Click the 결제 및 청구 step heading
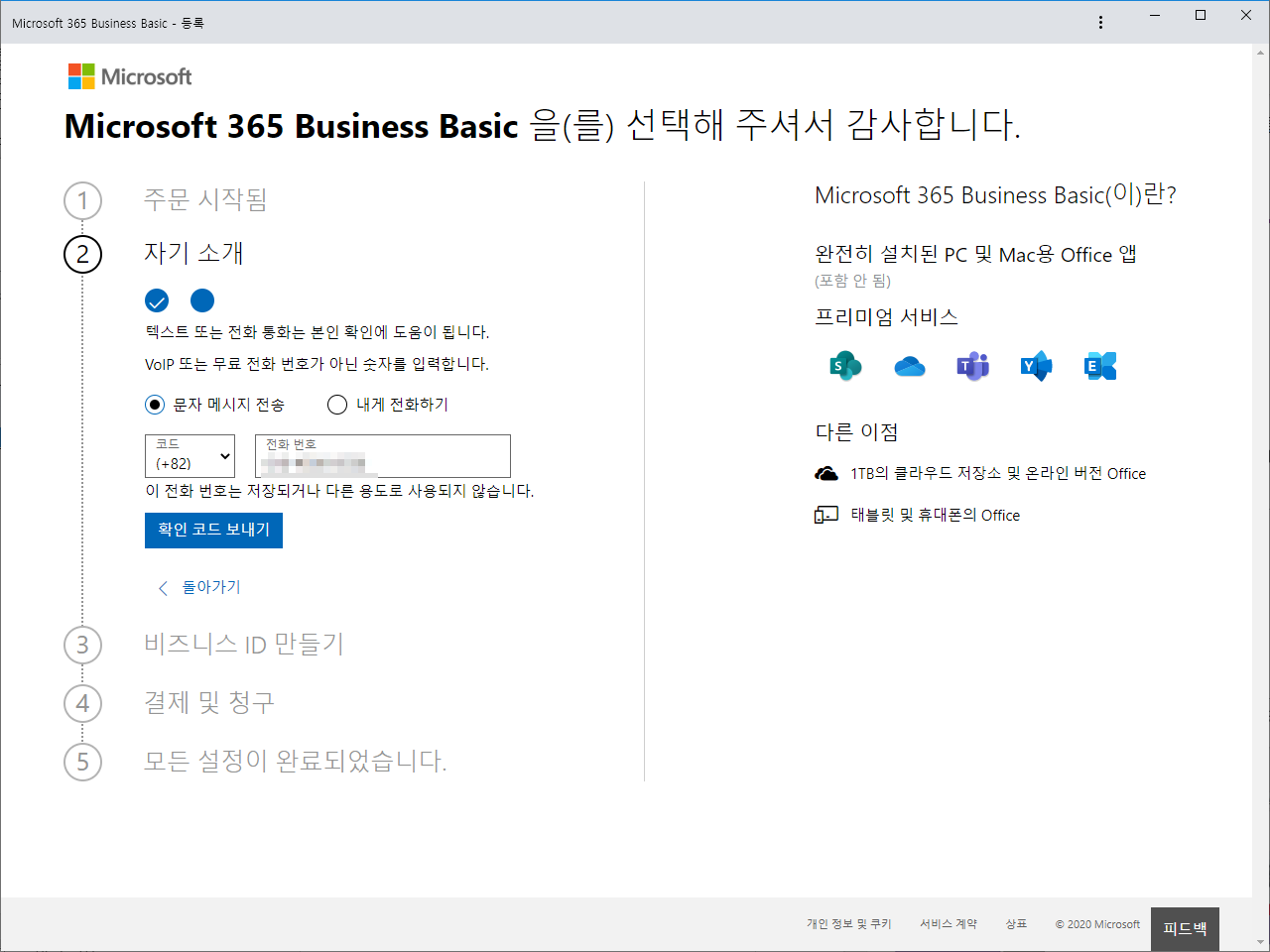This screenshot has width=1270, height=952. point(209,702)
